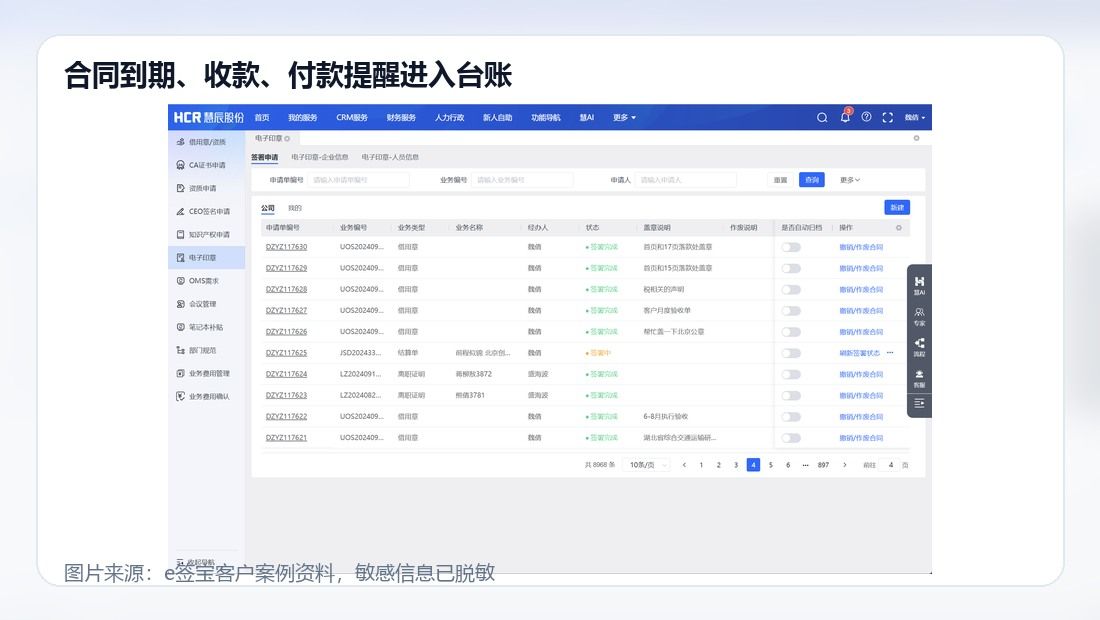1100x620 pixels.
Task: Click the HCR 慧辰股份 logo
Action: tap(209, 117)
